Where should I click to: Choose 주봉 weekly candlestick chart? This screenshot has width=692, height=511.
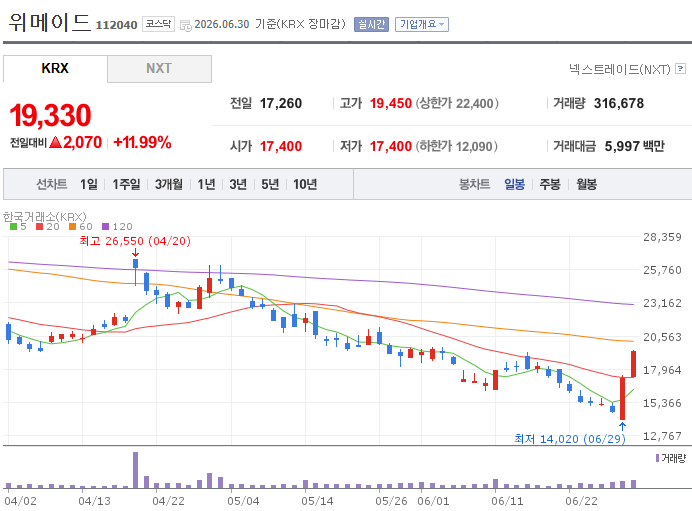pyautogui.click(x=550, y=184)
